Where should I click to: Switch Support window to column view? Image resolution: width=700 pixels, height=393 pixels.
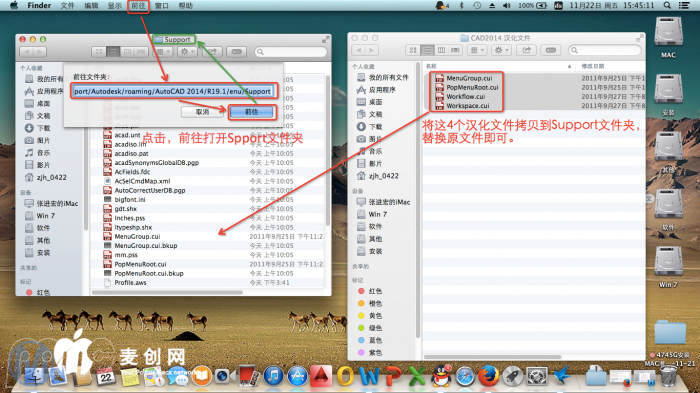pyautogui.click(x=127, y=52)
